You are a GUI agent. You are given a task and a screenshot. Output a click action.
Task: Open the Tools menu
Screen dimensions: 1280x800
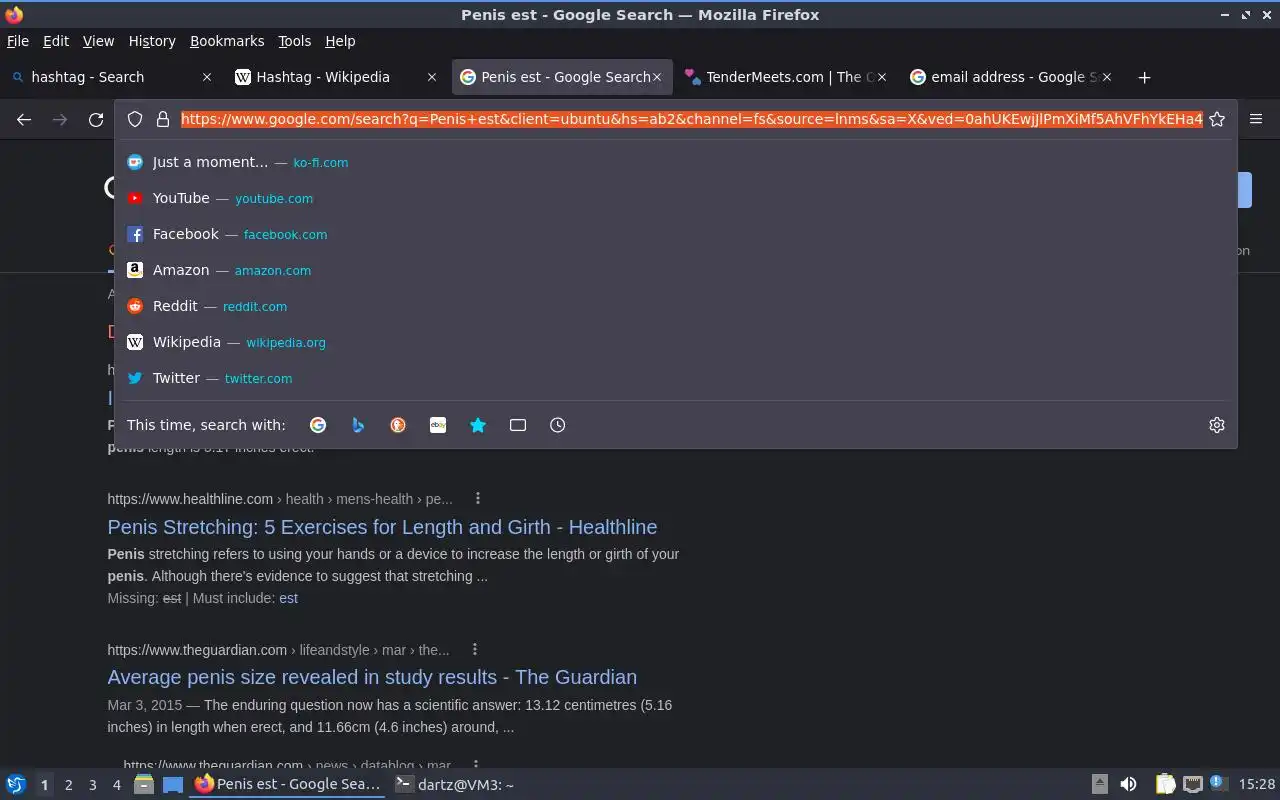pos(294,41)
